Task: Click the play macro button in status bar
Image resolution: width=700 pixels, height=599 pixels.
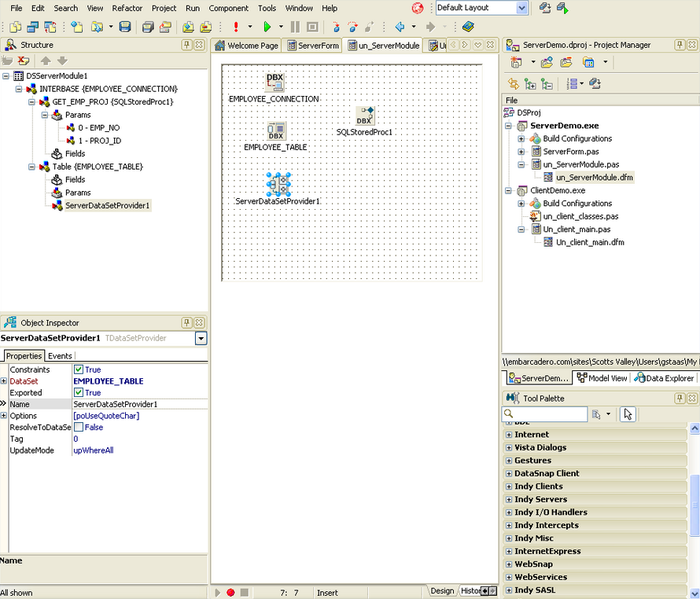Action: 217,592
